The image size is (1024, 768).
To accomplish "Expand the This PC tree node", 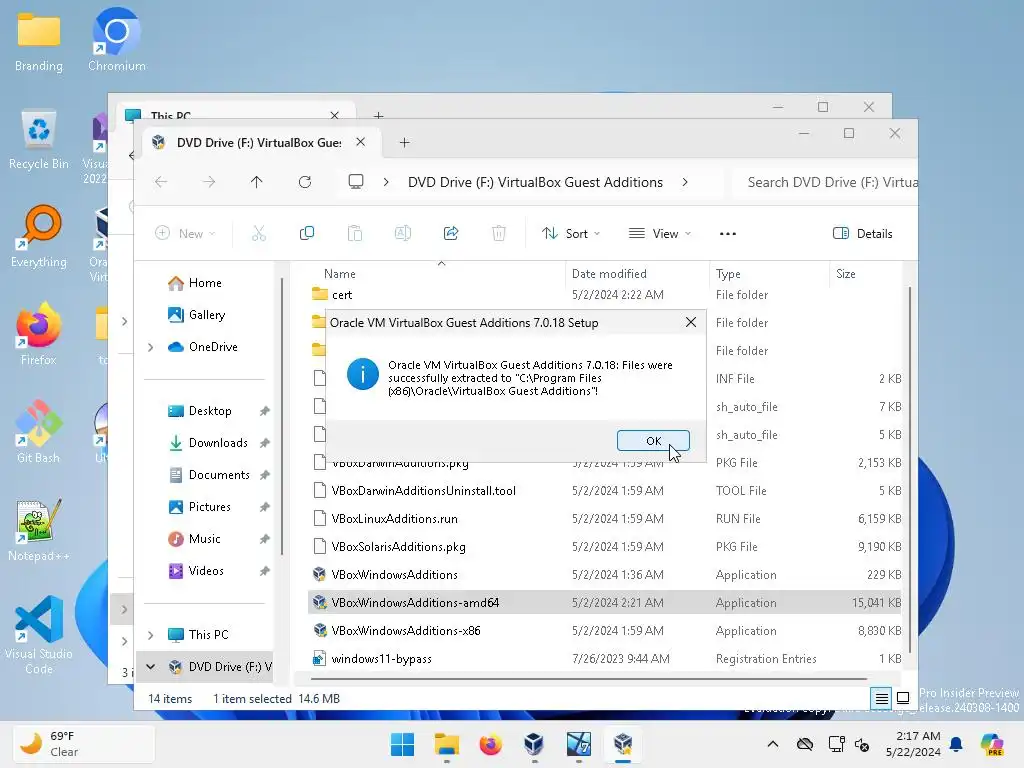I will 151,635.
